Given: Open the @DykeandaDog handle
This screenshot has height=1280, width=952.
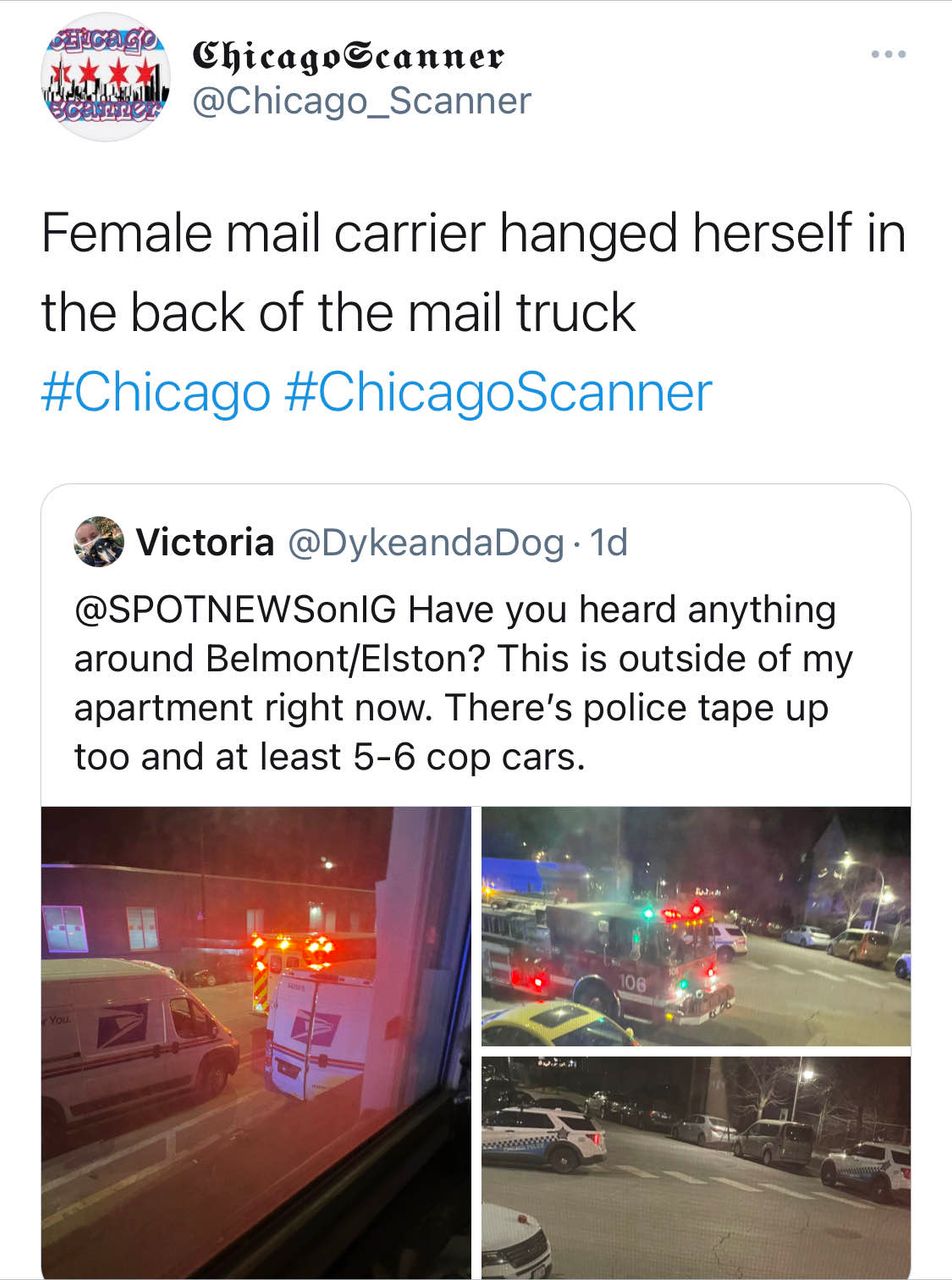Looking at the screenshot, I should coord(426,542).
